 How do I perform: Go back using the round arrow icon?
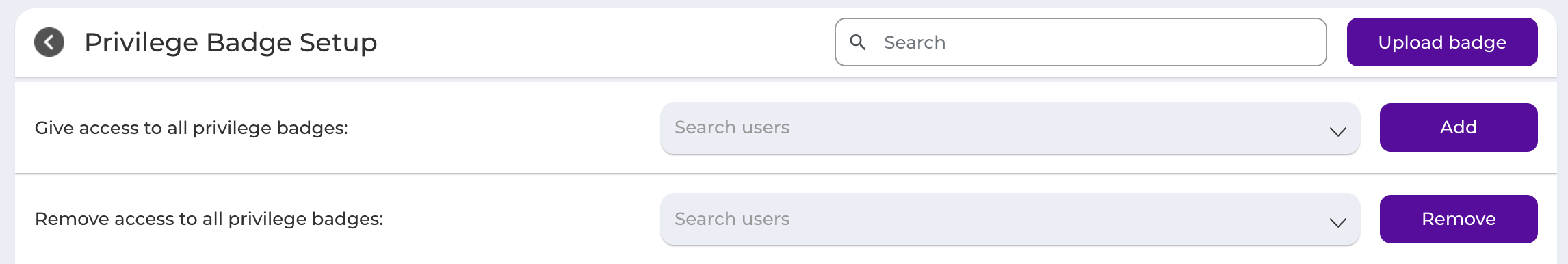(49, 42)
